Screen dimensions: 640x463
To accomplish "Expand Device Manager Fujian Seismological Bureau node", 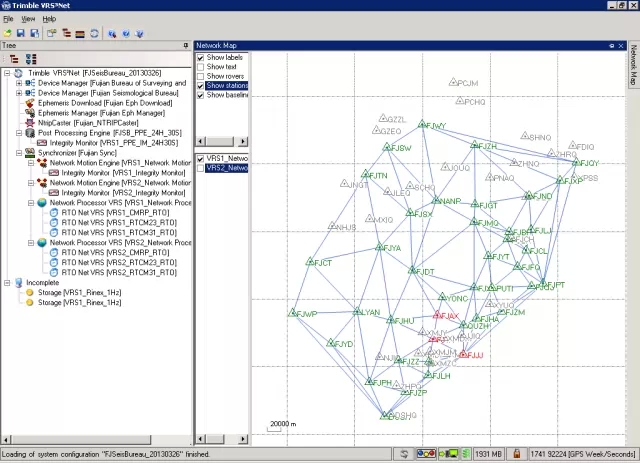I will coord(19,93).
